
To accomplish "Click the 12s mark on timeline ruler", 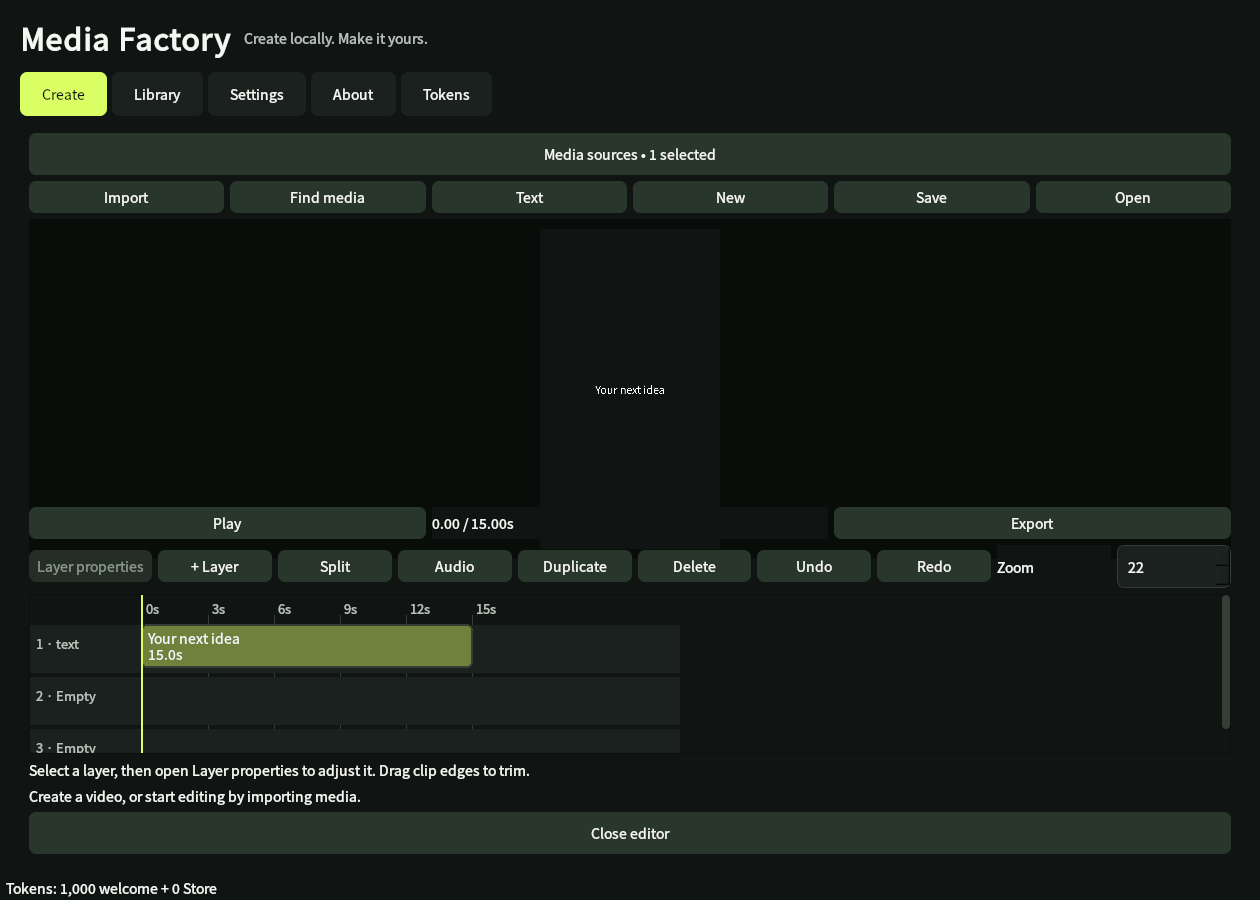I will (x=420, y=609).
